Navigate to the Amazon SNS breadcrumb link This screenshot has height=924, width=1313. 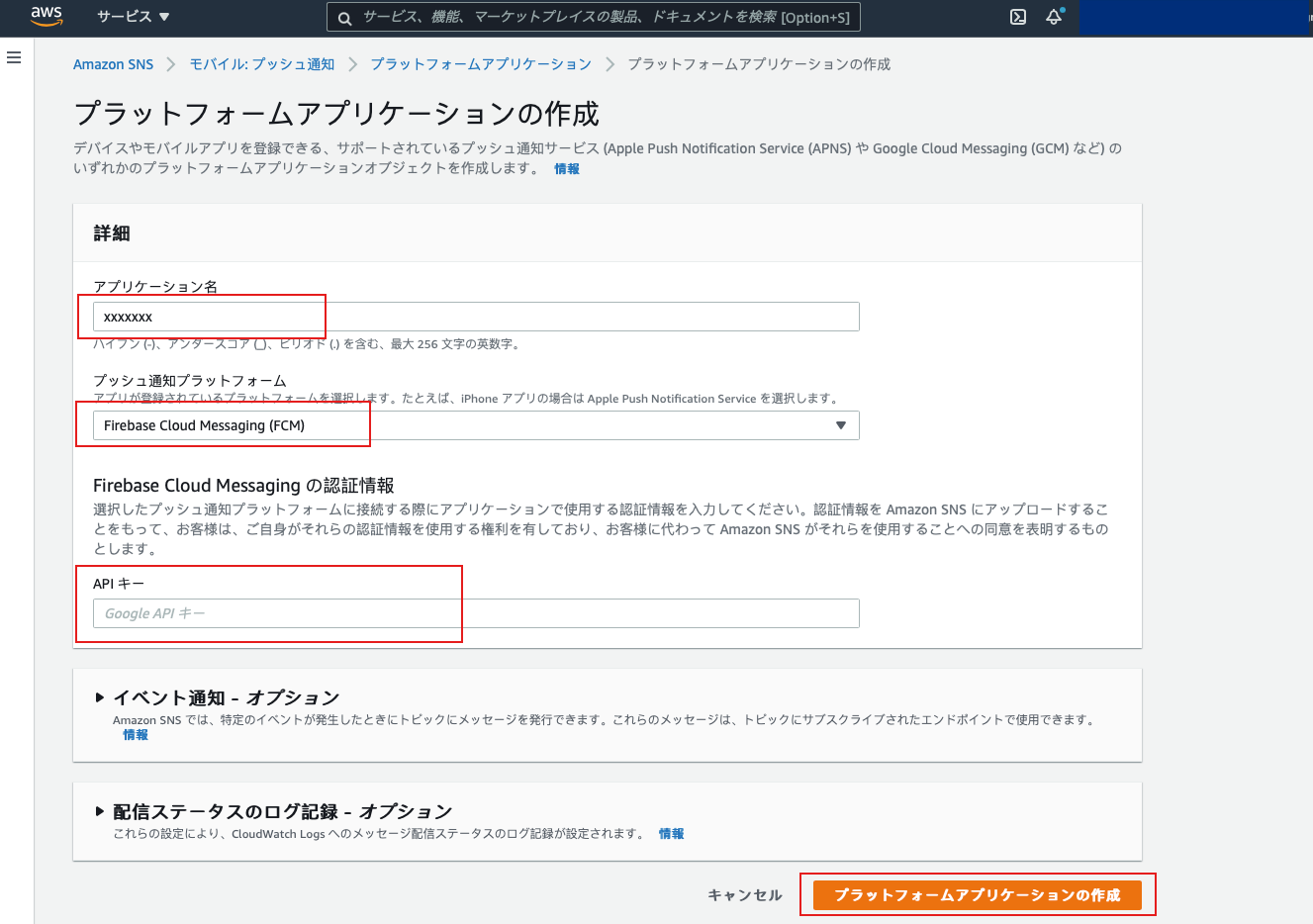pos(112,62)
